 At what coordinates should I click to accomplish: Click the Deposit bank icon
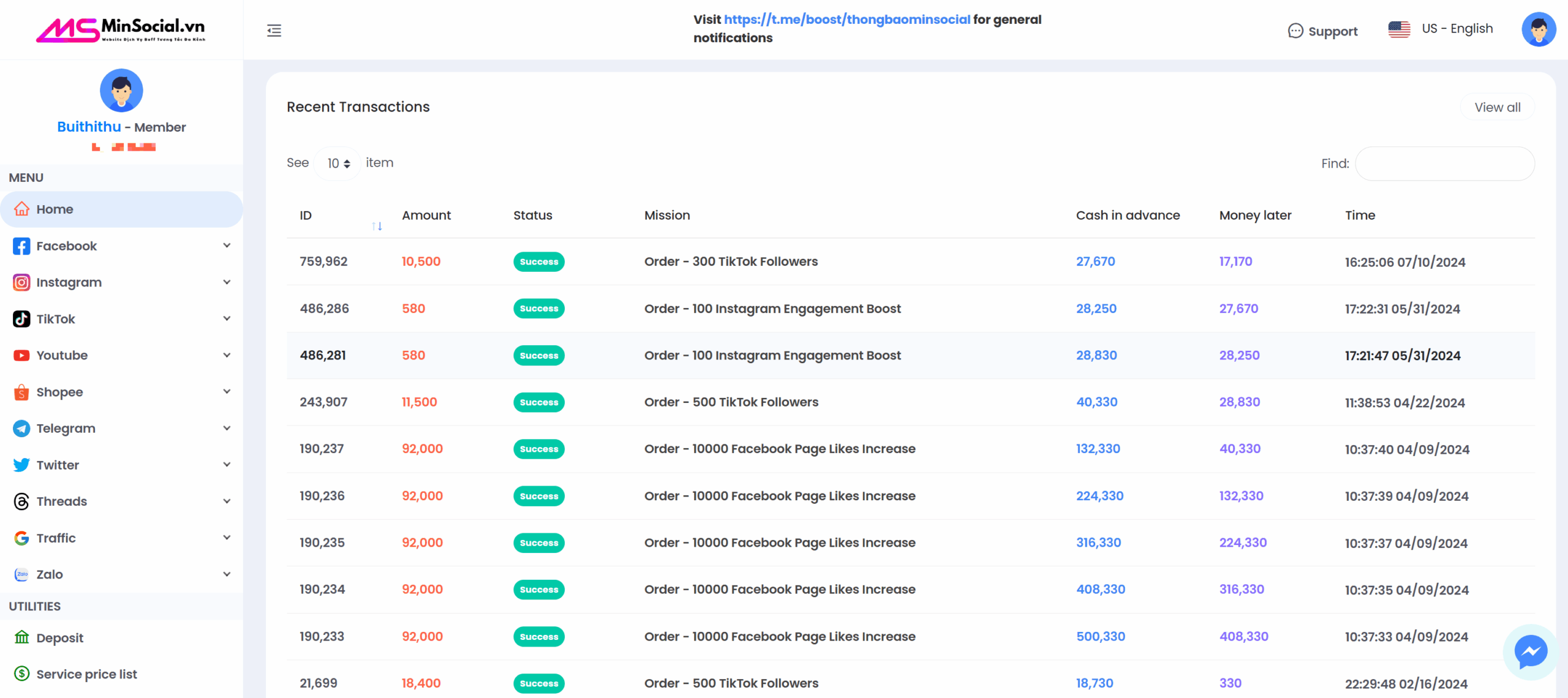coord(21,637)
